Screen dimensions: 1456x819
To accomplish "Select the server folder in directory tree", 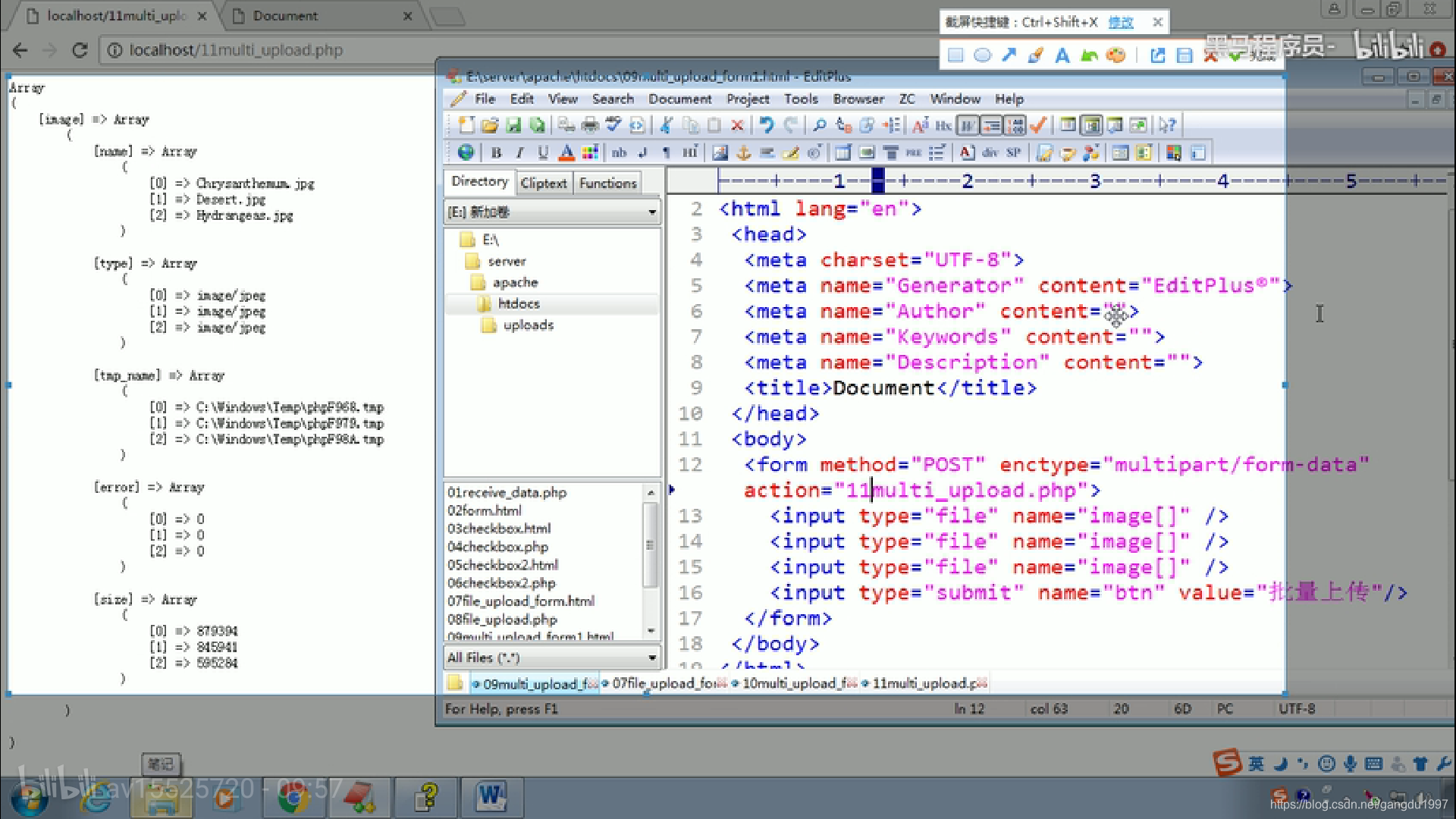I will [x=507, y=262].
